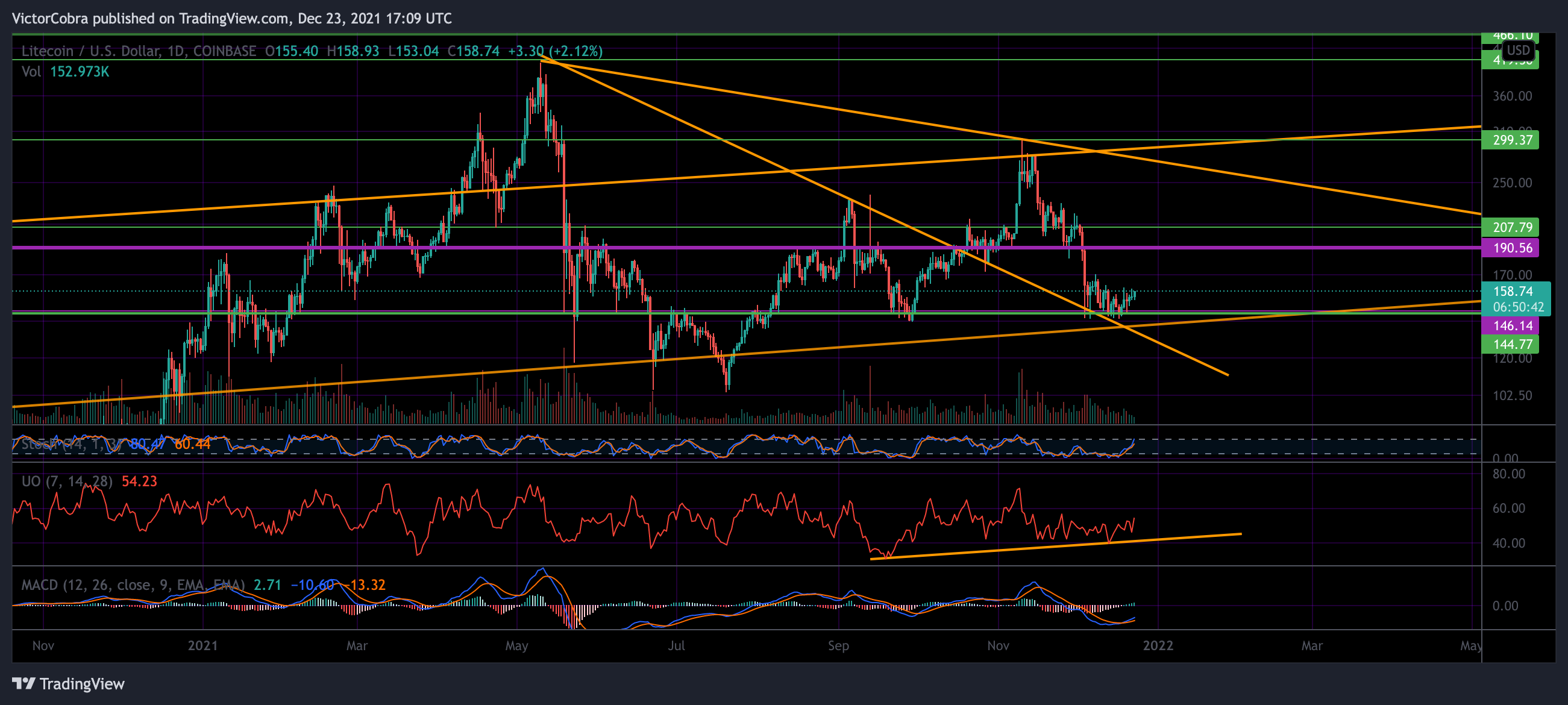The width and height of the screenshot is (1568, 705).
Task: Click the 2022 label on time axis
Action: coord(1158,645)
